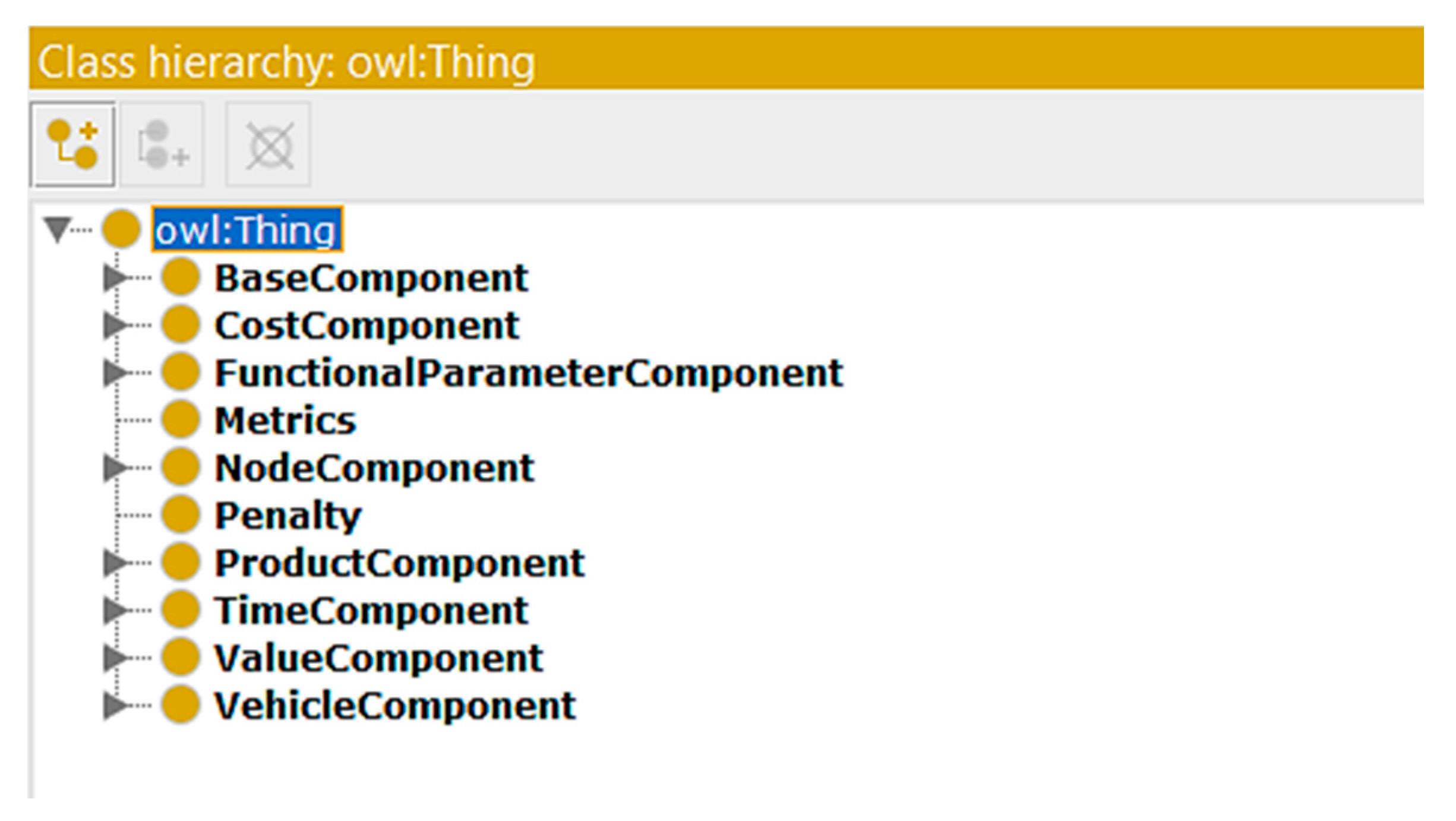Click the Delete selected class icon
The image size is (1456, 821).
(269, 144)
